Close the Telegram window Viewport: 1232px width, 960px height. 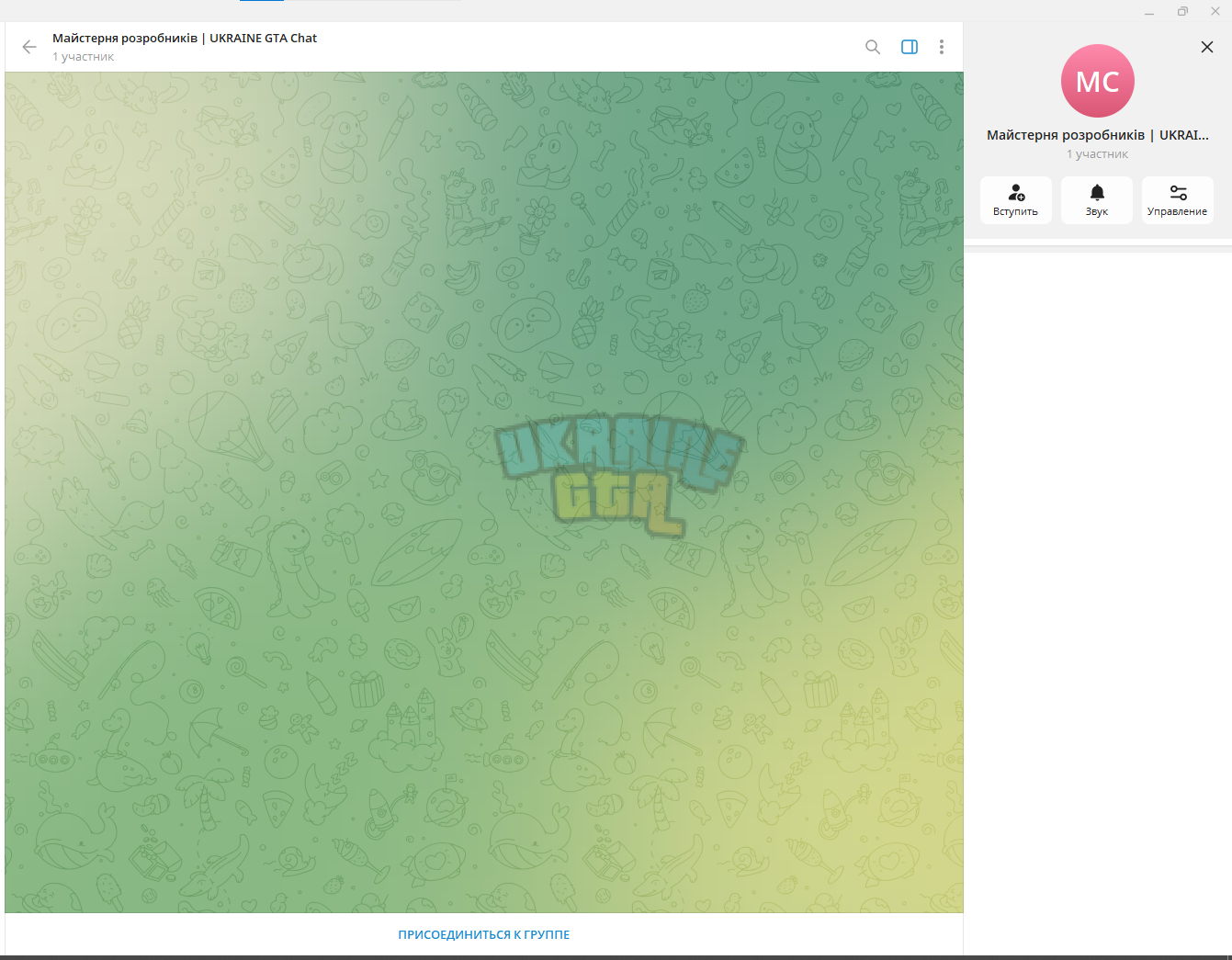click(1215, 11)
